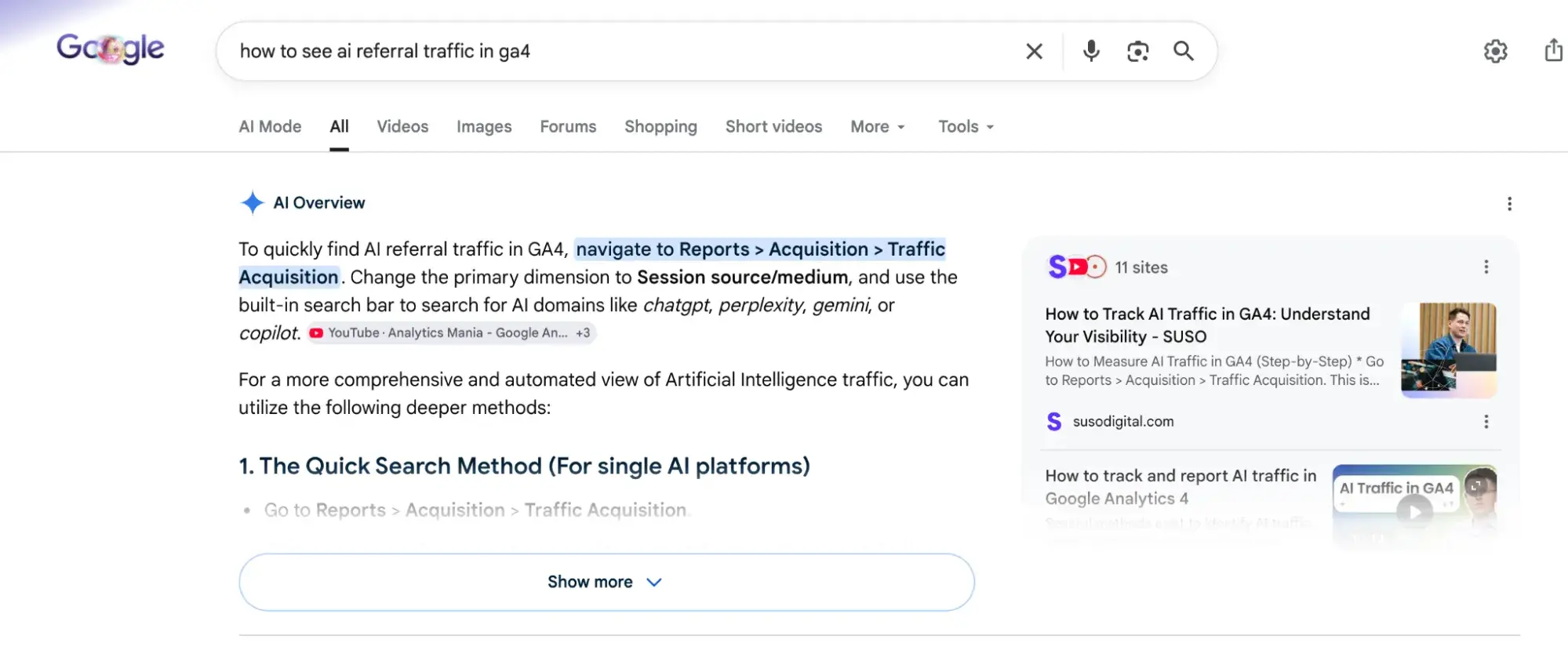
Task: Switch to Videos tab
Action: tap(402, 126)
